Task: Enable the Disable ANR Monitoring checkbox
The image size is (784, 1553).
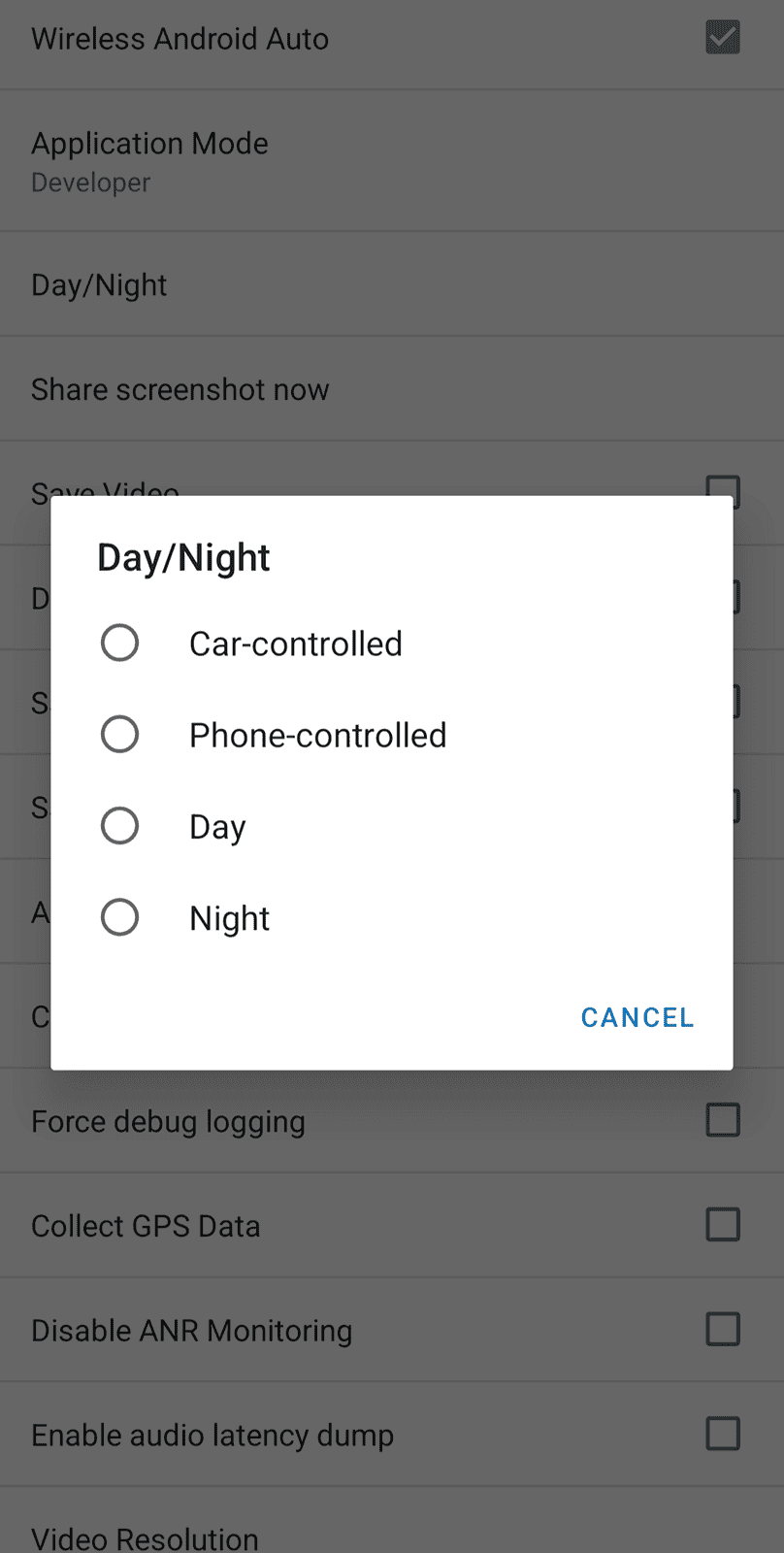Action: [x=722, y=1330]
